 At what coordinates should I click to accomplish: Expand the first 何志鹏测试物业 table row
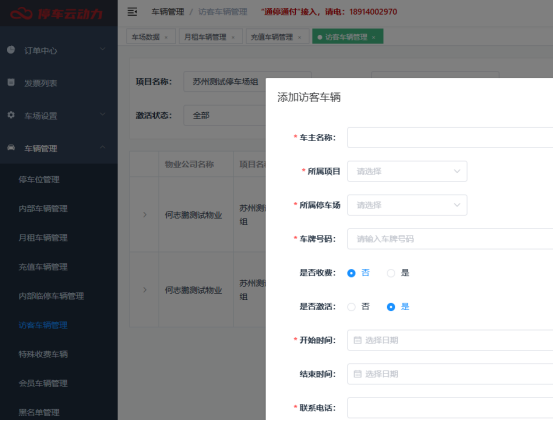145,215
